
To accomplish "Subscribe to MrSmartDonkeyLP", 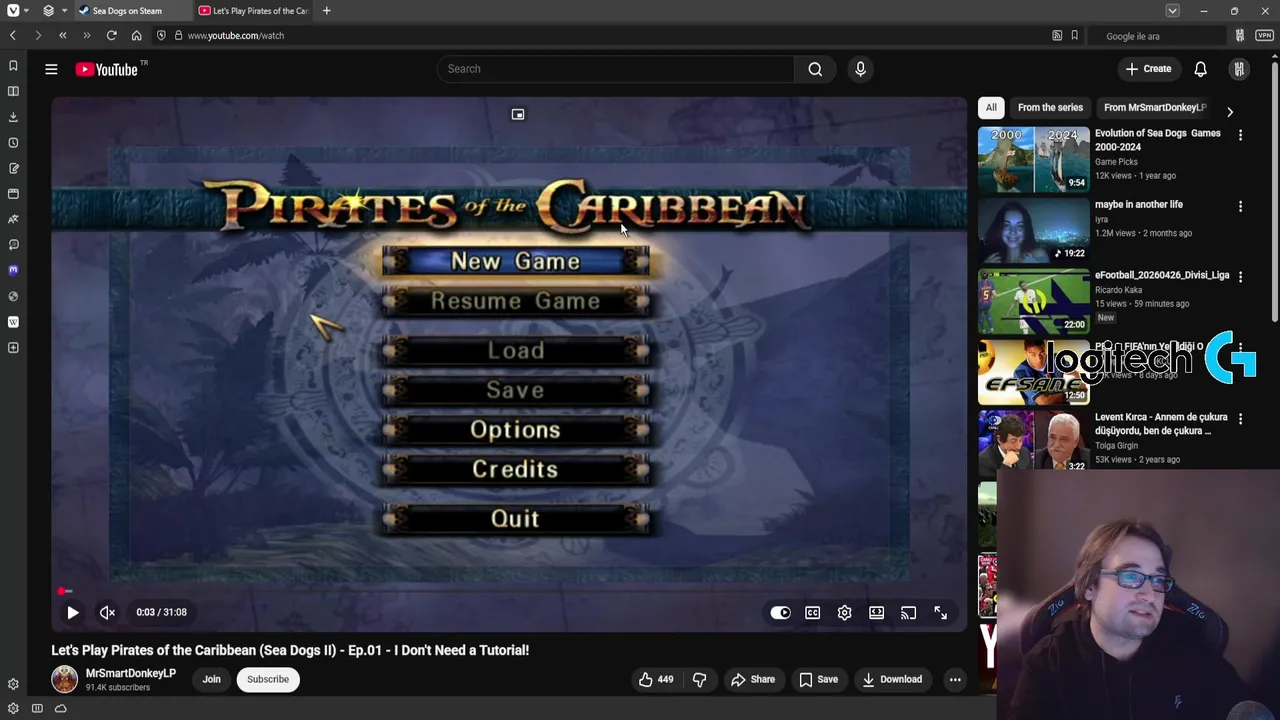I will point(268,679).
